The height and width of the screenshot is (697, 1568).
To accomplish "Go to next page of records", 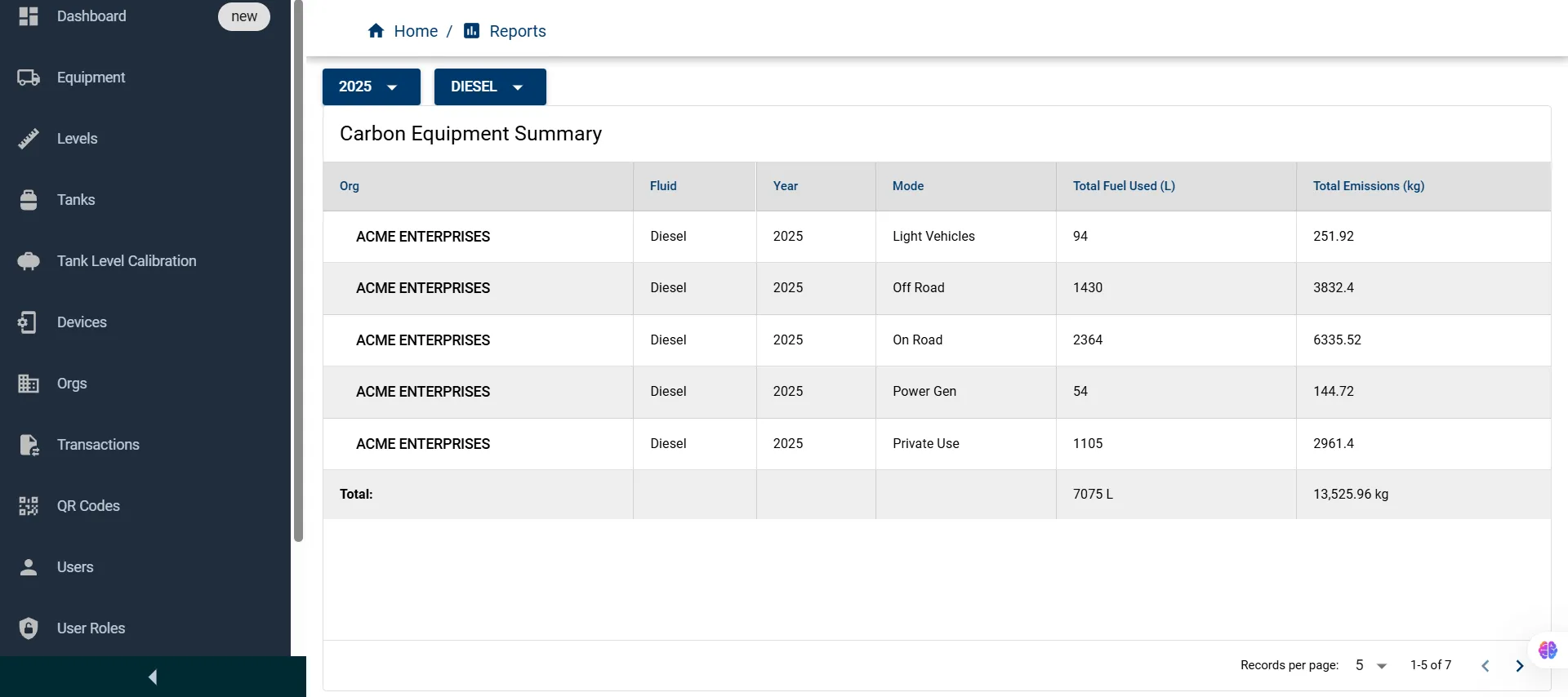I will coord(1520,666).
